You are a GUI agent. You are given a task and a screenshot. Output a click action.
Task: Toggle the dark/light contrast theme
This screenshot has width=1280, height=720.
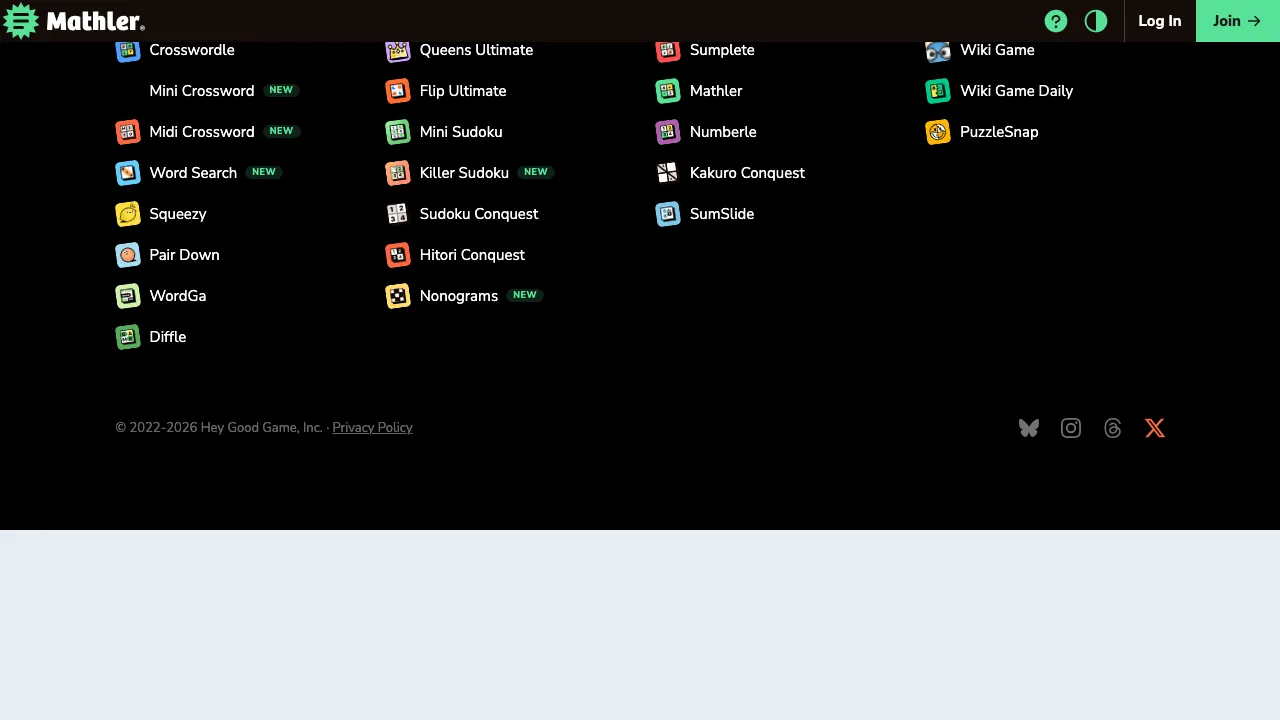[1096, 21]
